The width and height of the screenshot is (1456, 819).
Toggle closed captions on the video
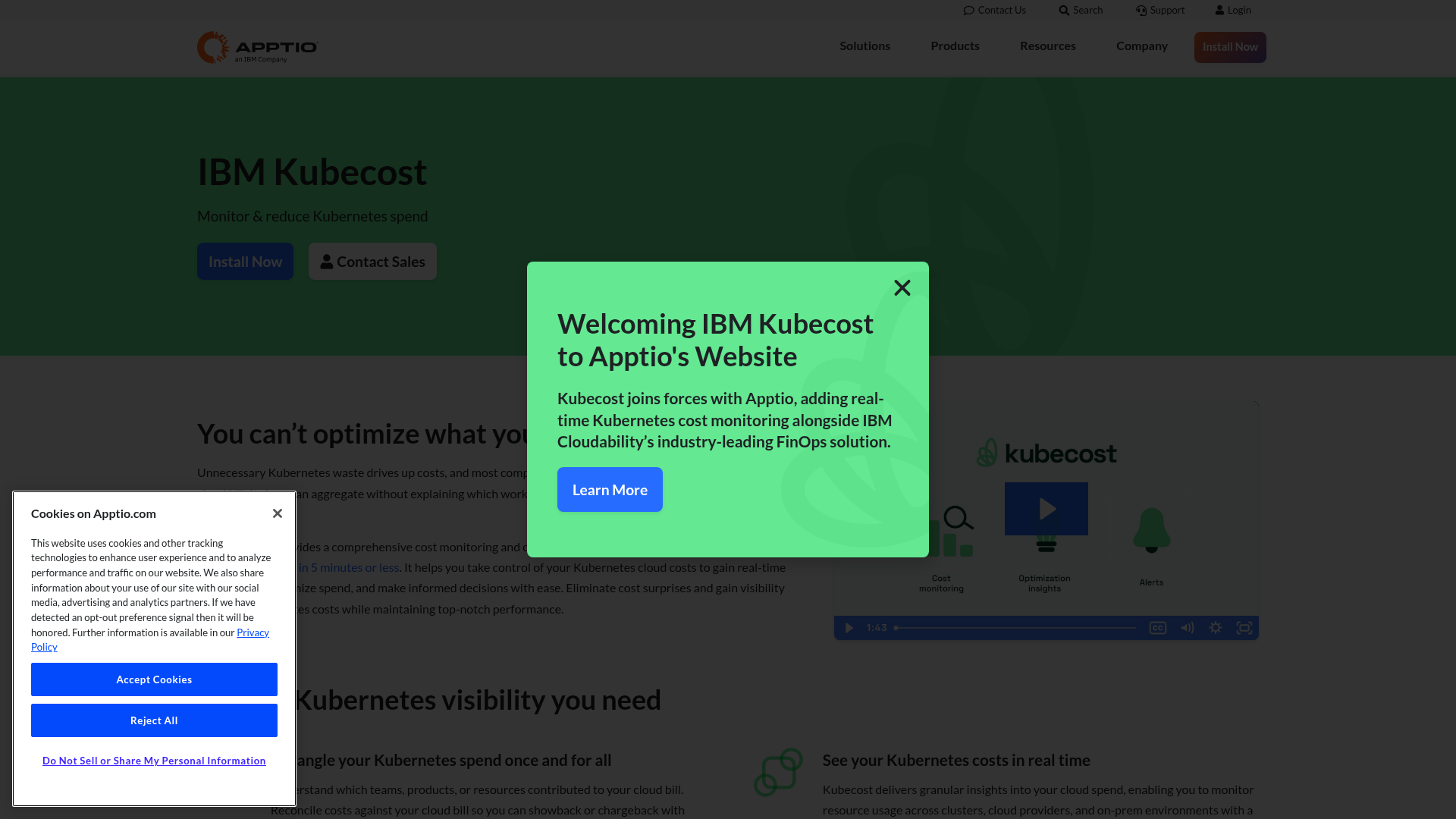click(x=1157, y=628)
